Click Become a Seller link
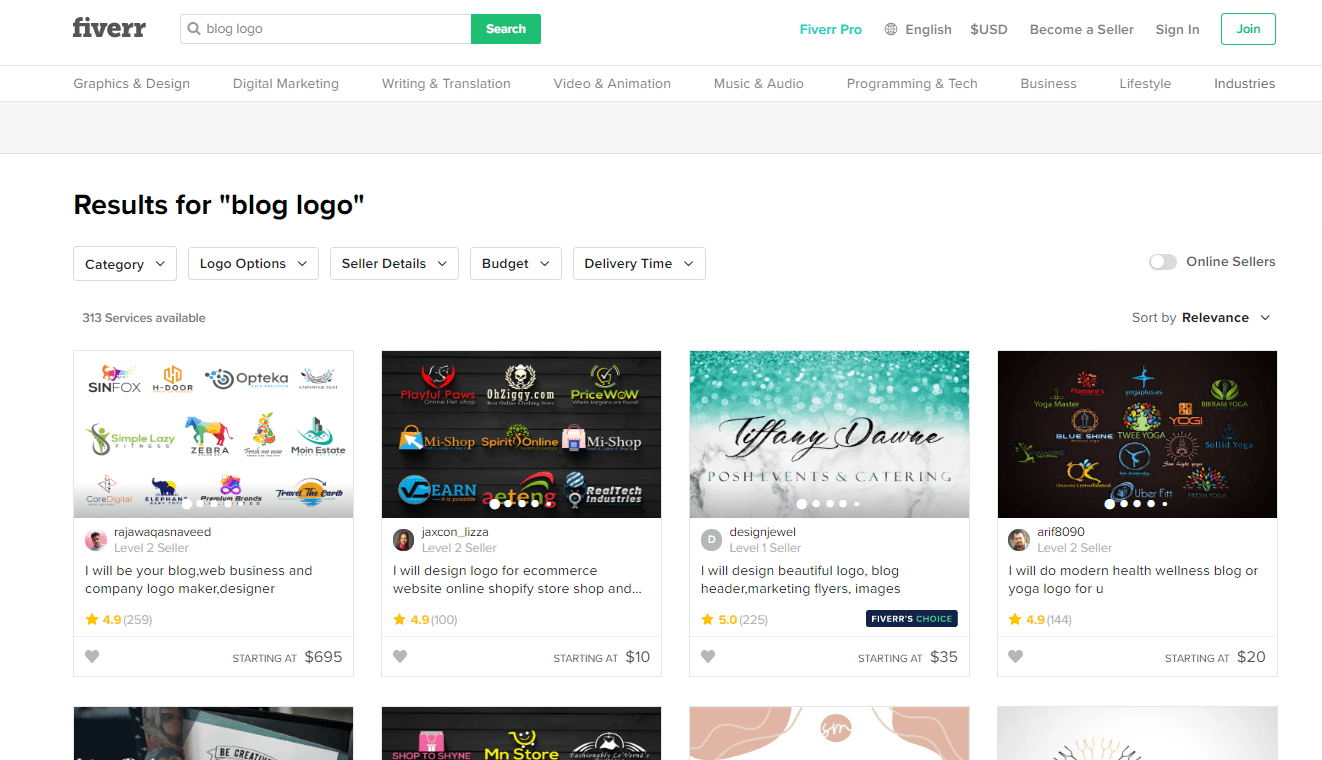This screenshot has height=760, width=1322. pos(1082,29)
